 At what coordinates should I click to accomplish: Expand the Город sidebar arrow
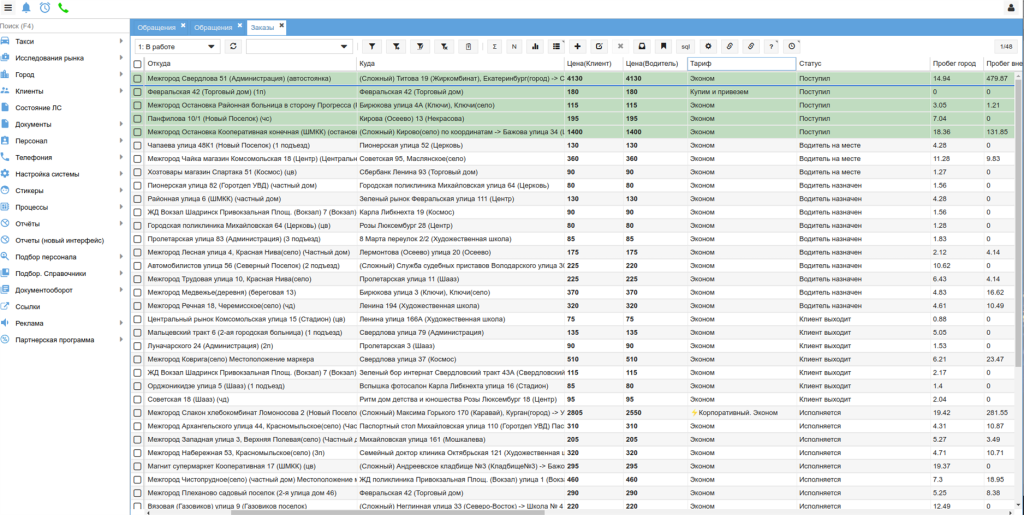coord(121,74)
